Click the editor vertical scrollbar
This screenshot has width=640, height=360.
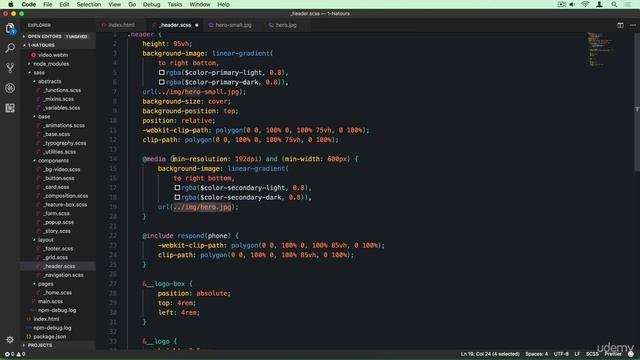point(637,102)
